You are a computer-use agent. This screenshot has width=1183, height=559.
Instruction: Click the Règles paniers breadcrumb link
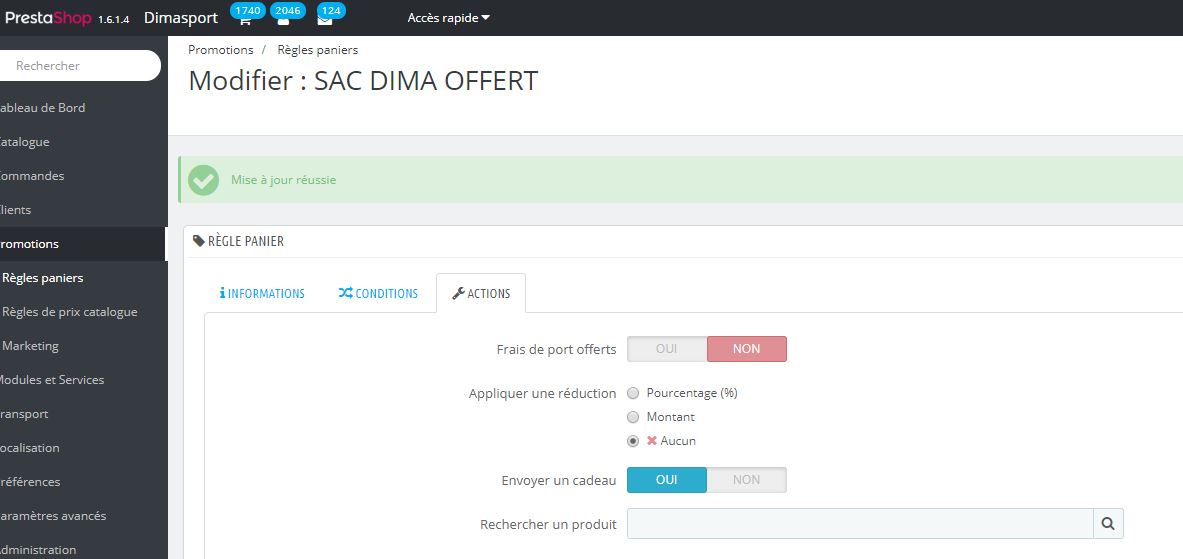(x=318, y=50)
